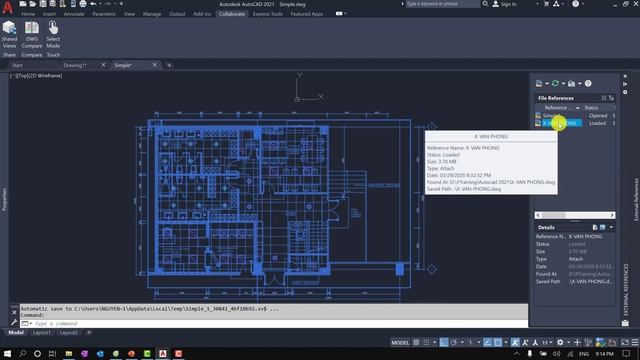
Task: Switch to the Drawing1 file tab
Action: click(75, 65)
